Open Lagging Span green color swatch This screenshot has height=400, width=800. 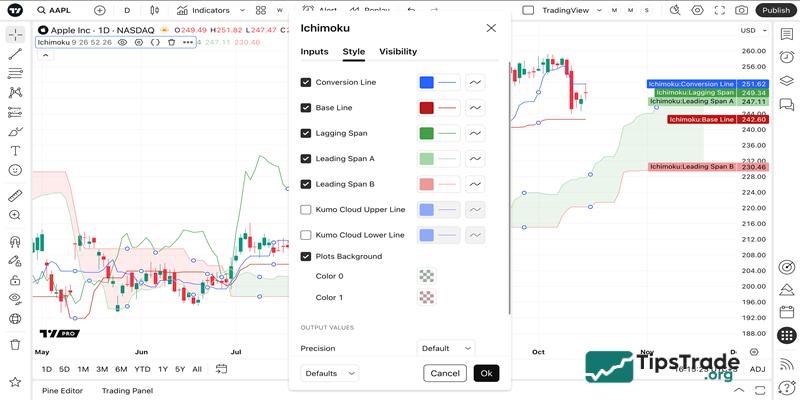(427, 133)
